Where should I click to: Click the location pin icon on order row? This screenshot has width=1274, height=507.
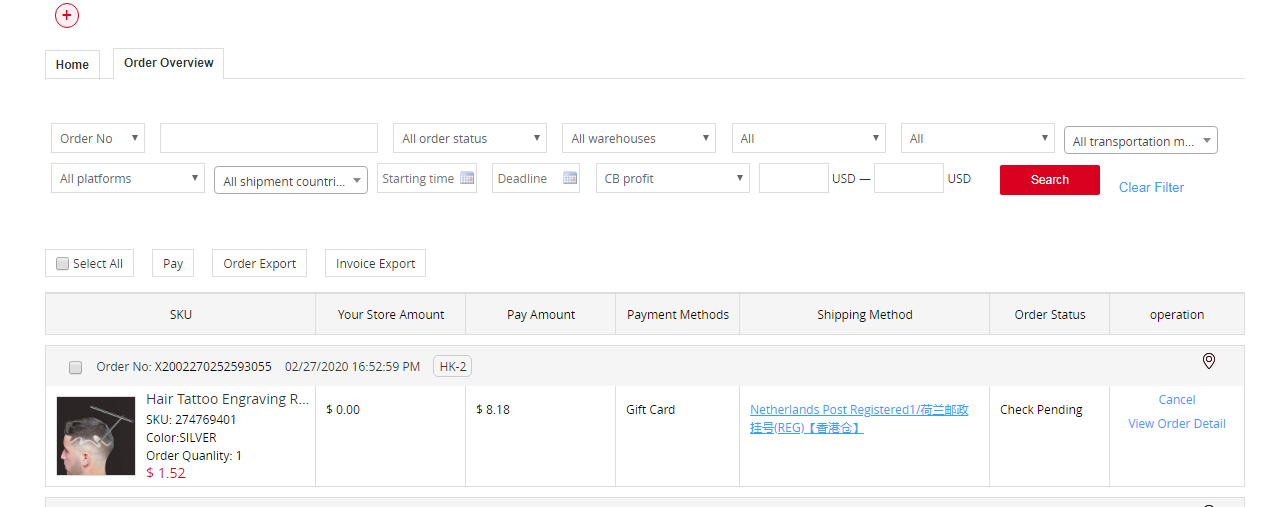(1208, 361)
